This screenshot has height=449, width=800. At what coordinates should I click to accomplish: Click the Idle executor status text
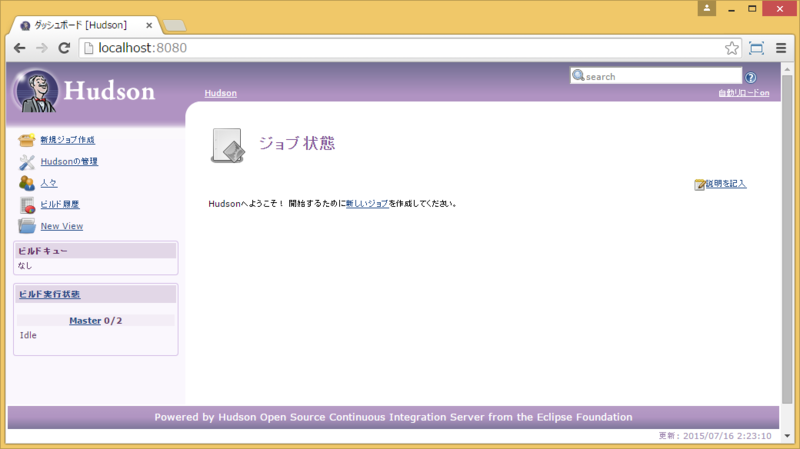28,335
